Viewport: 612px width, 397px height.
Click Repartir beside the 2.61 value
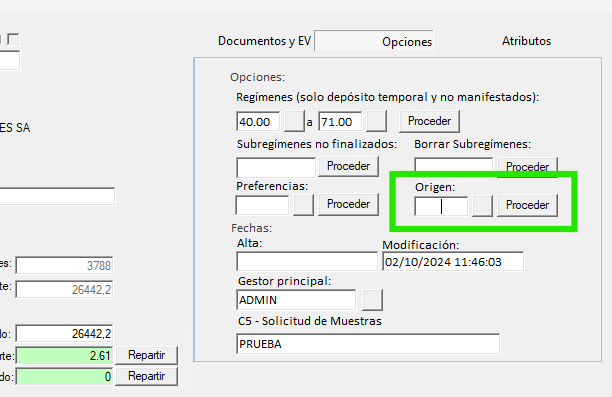coord(146,355)
